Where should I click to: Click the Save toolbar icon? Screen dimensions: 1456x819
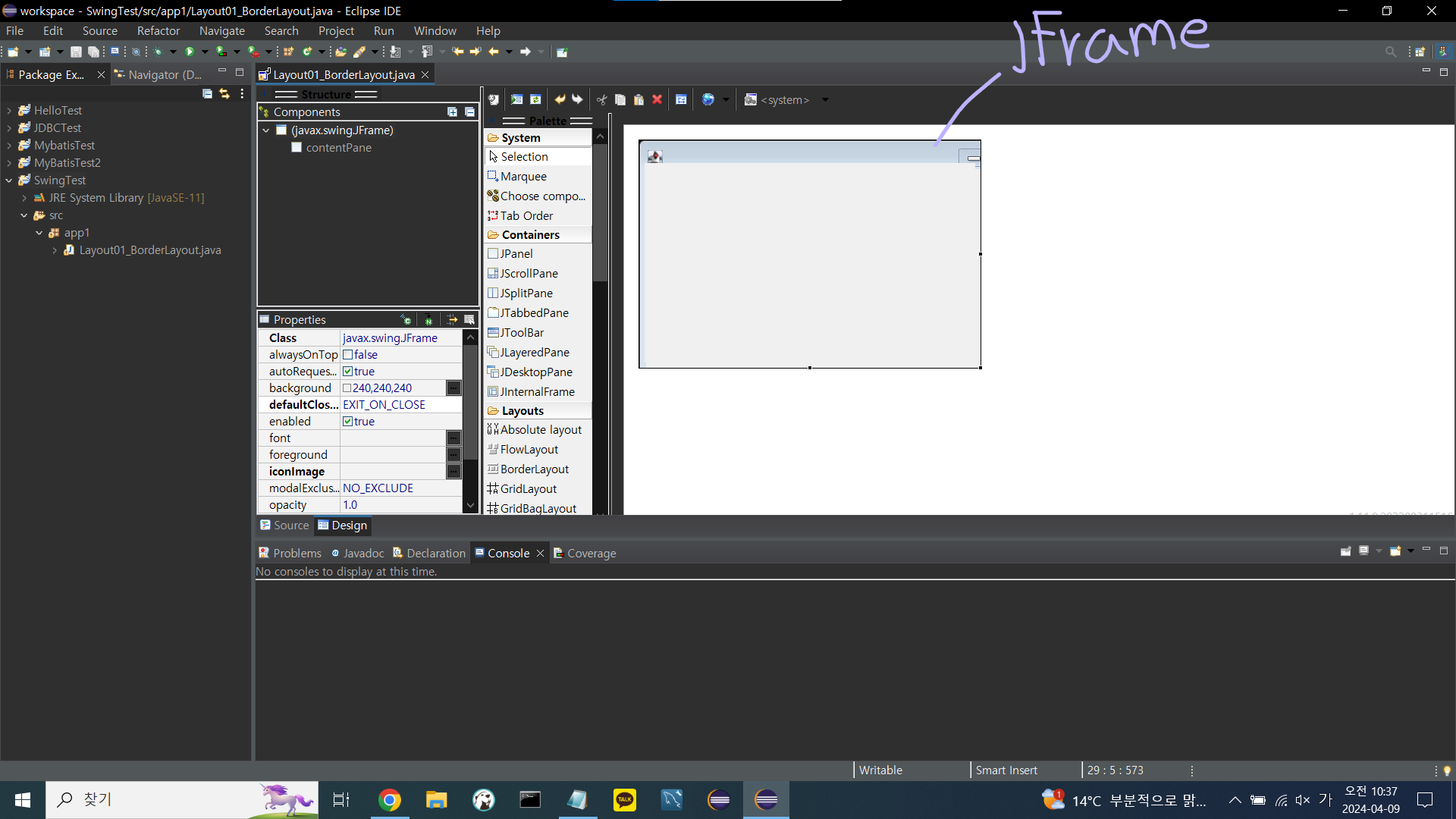point(76,52)
